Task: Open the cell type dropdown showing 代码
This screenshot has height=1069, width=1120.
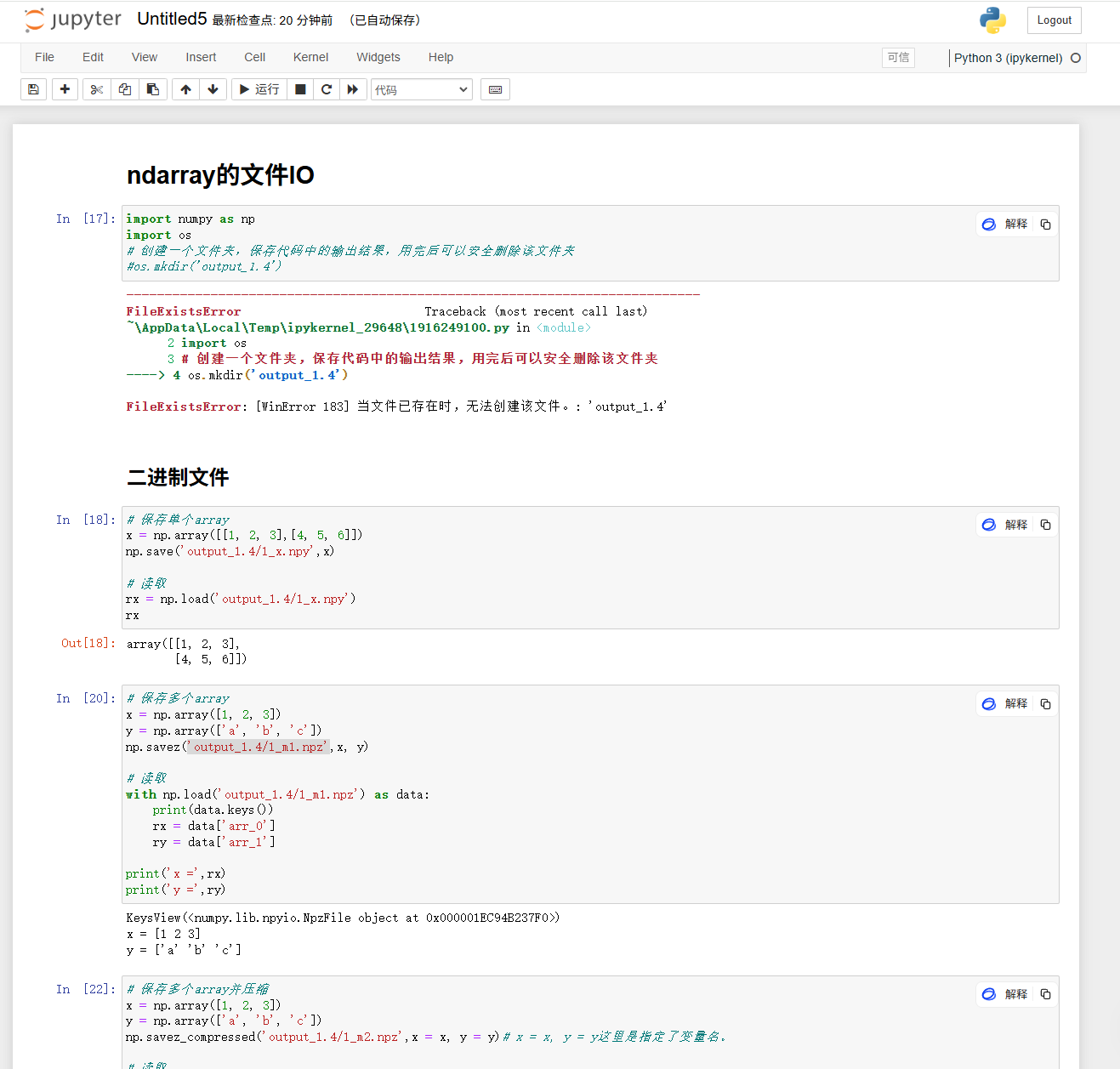Action: (421, 88)
